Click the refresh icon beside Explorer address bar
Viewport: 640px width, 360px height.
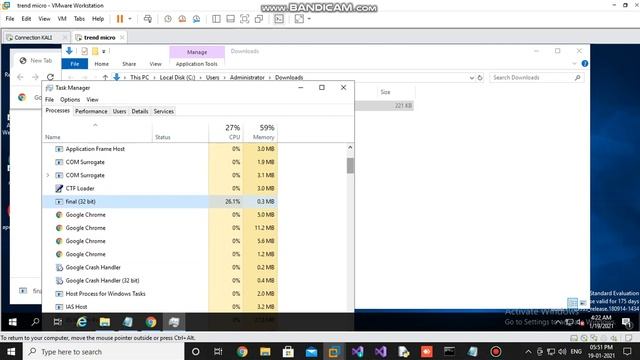point(480,78)
